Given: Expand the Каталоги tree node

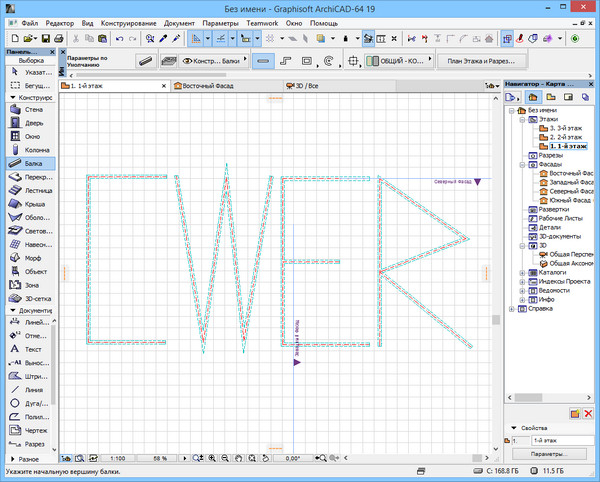Looking at the screenshot, I should point(521,272).
